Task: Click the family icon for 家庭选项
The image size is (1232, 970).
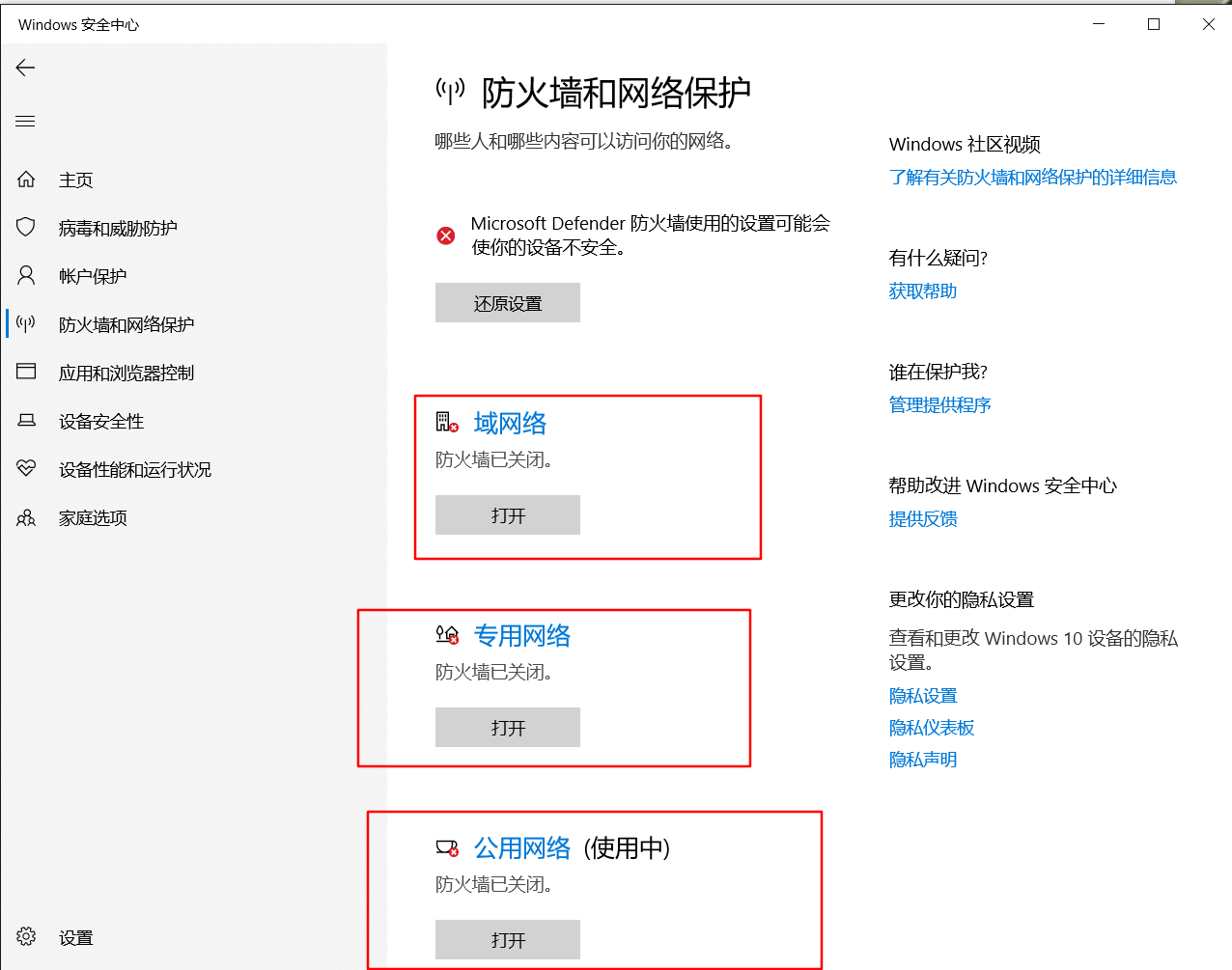Action: 26,518
